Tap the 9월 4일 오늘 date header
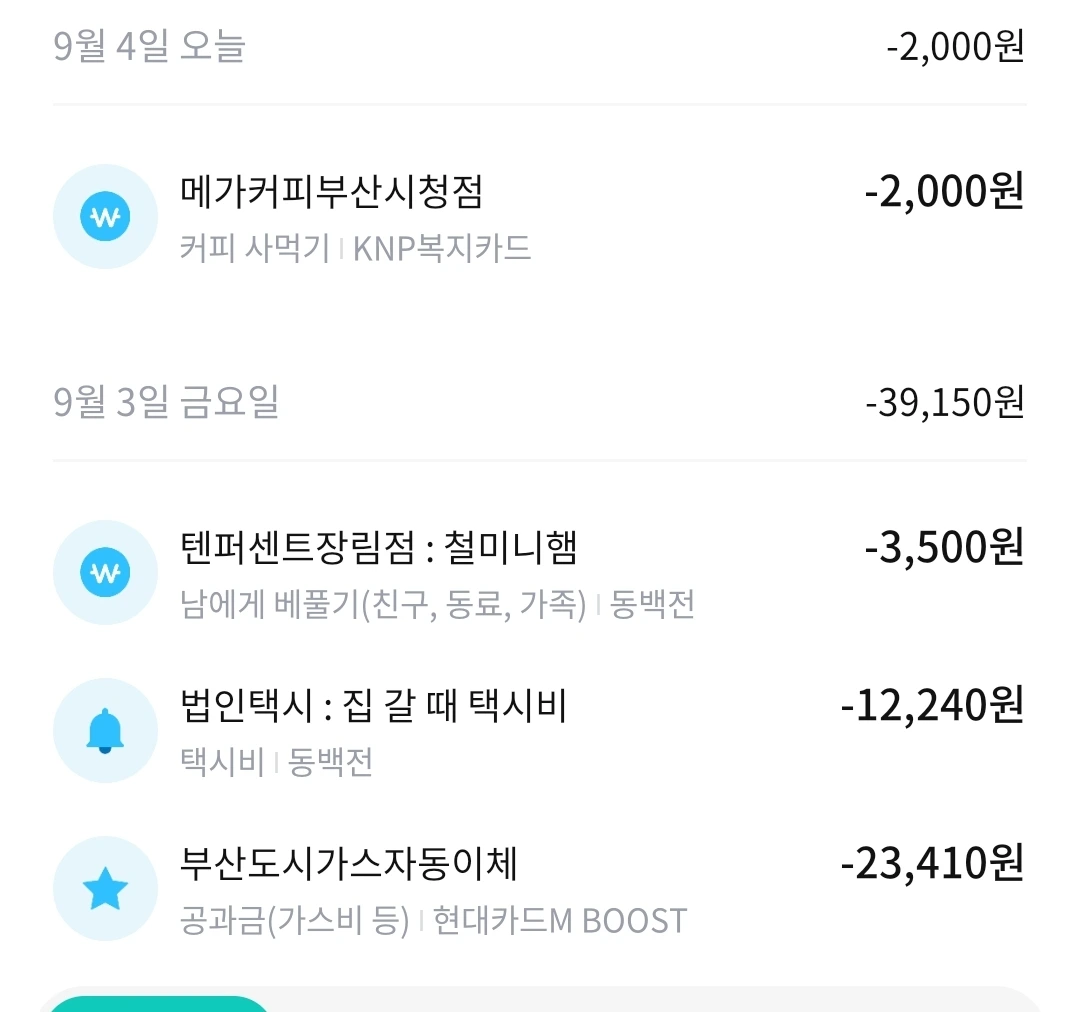The height and width of the screenshot is (1012, 1080). click(x=149, y=47)
